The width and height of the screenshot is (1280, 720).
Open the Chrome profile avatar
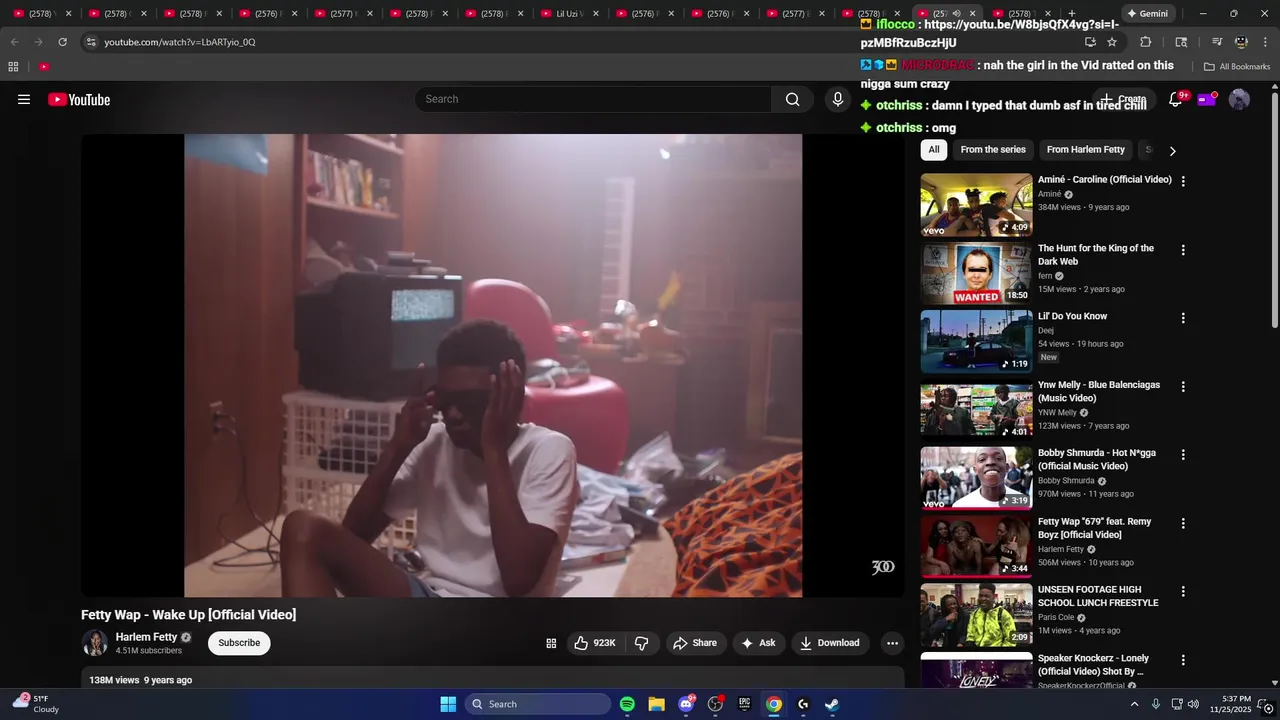pos(1241,42)
